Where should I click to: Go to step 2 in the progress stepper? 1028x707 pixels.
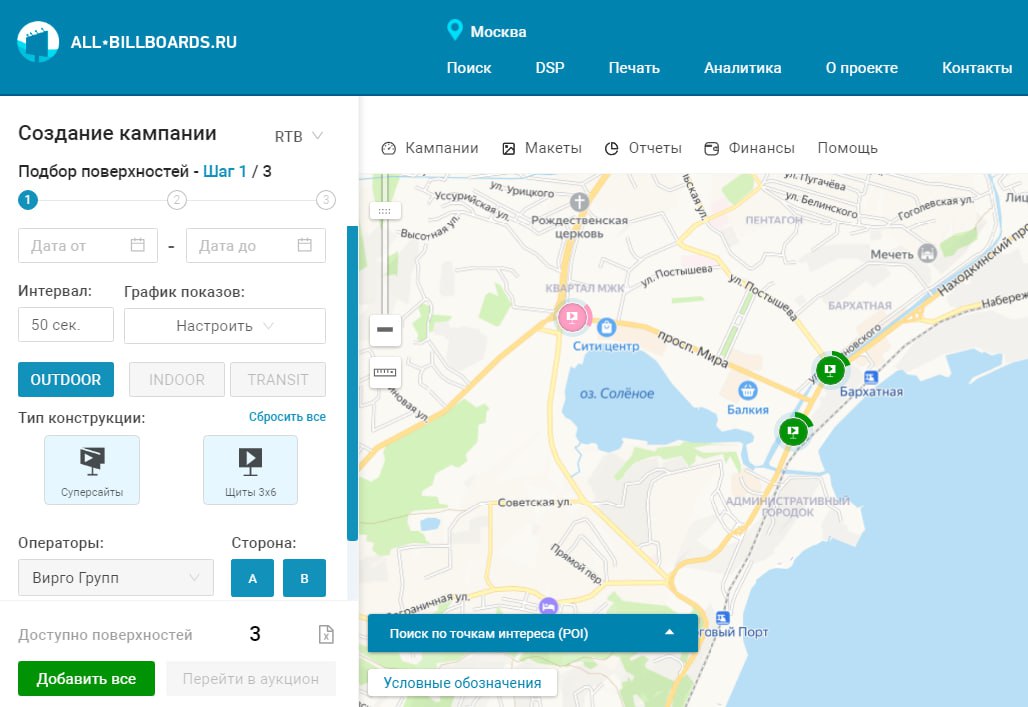click(177, 199)
